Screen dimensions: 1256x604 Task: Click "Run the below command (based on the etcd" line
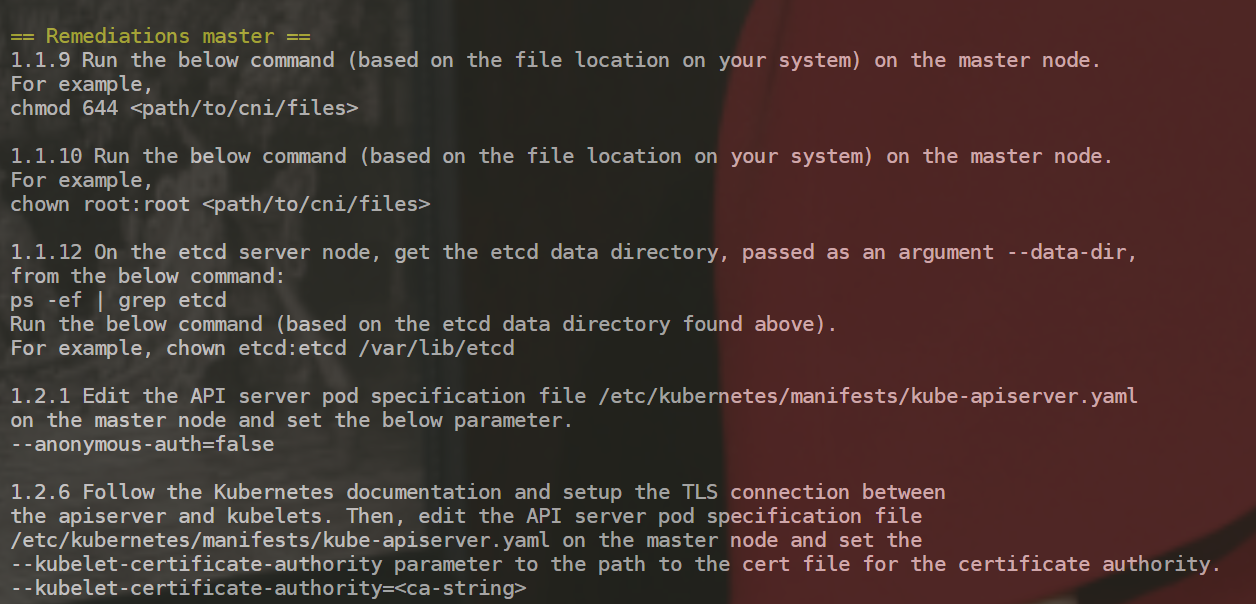424,324
